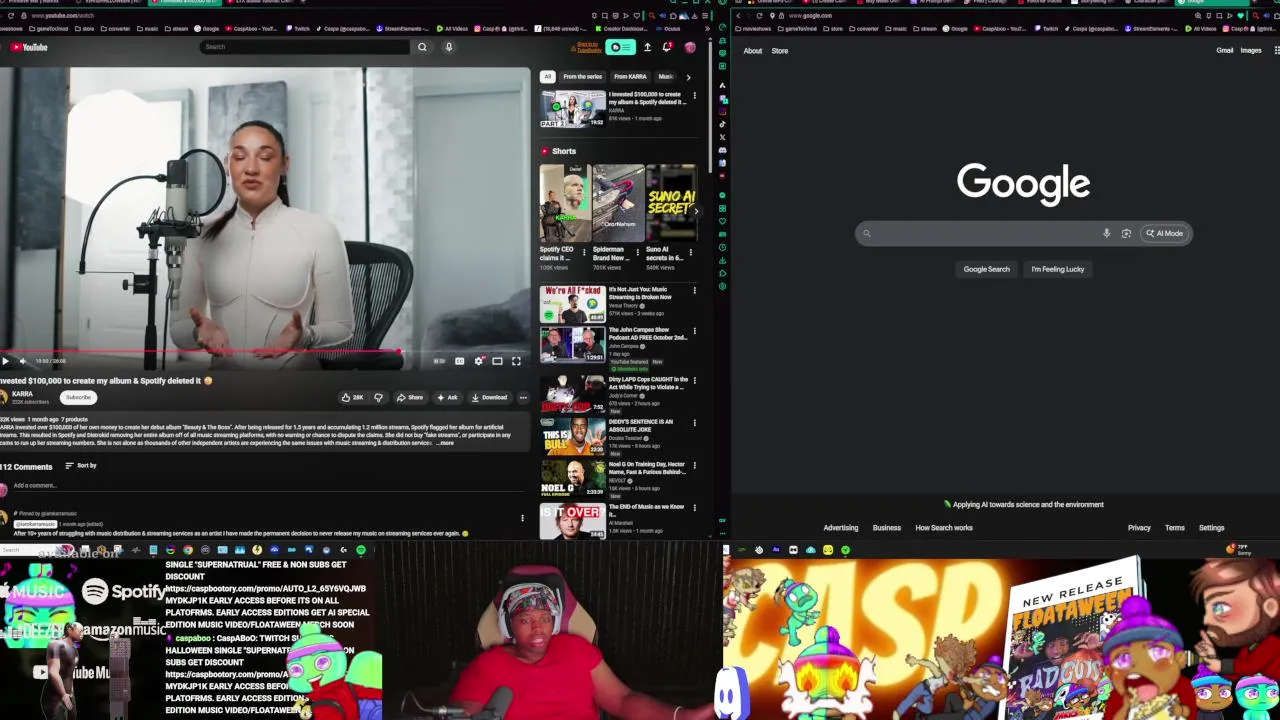Select the Music filter chip
Viewport: 1280px width, 720px height.
pyautogui.click(x=666, y=77)
